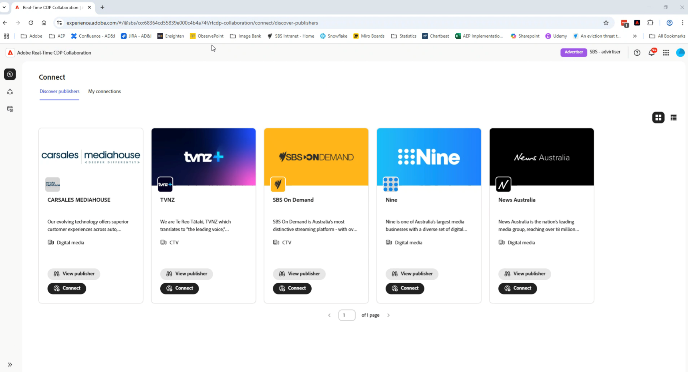
Task: Focus the page number input field
Action: point(347,315)
